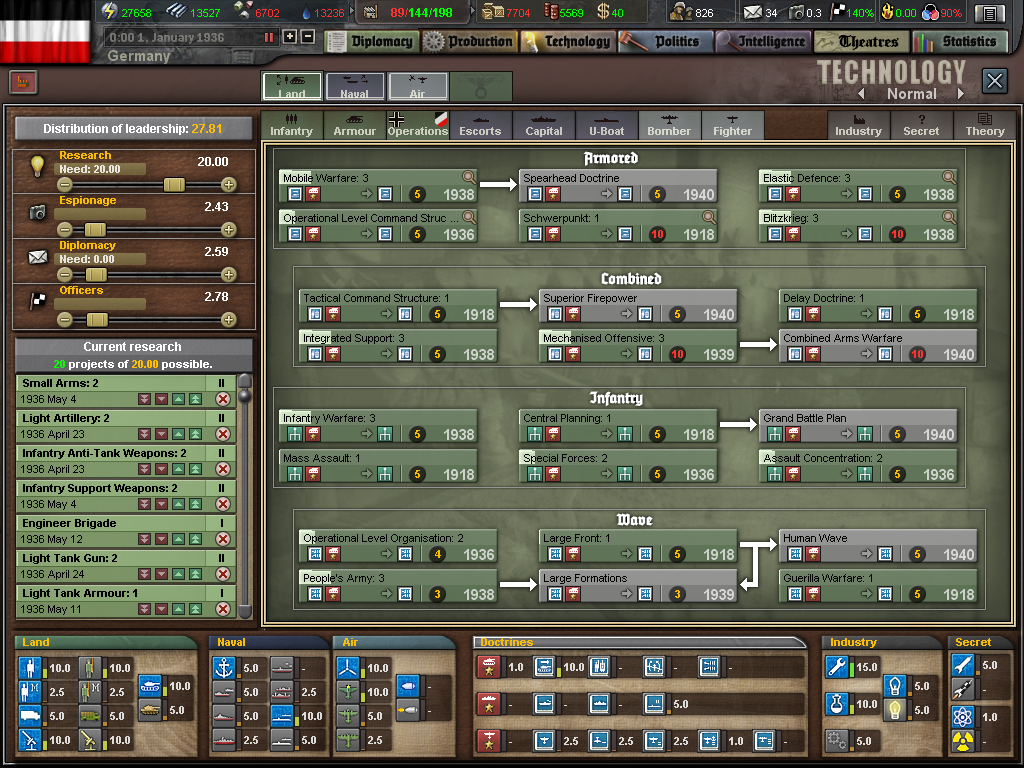Image resolution: width=1024 pixels, height=768 pixels.
Task: Click the yellow lightbulb industry icon
Action: click(895, 709)
